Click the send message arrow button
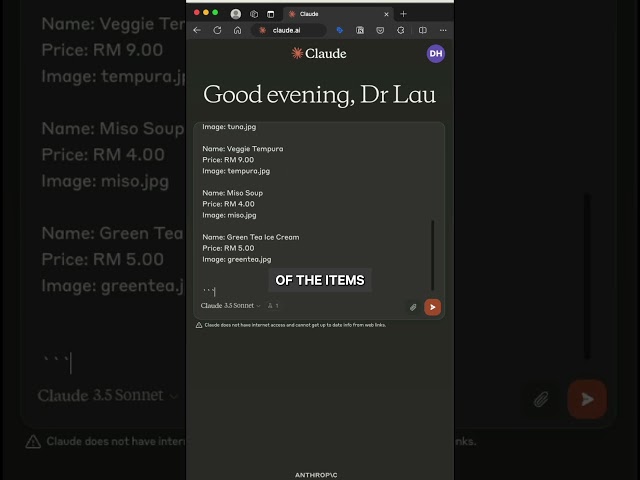The width and height of the screenshot is (640, 480). coord(433,307)
